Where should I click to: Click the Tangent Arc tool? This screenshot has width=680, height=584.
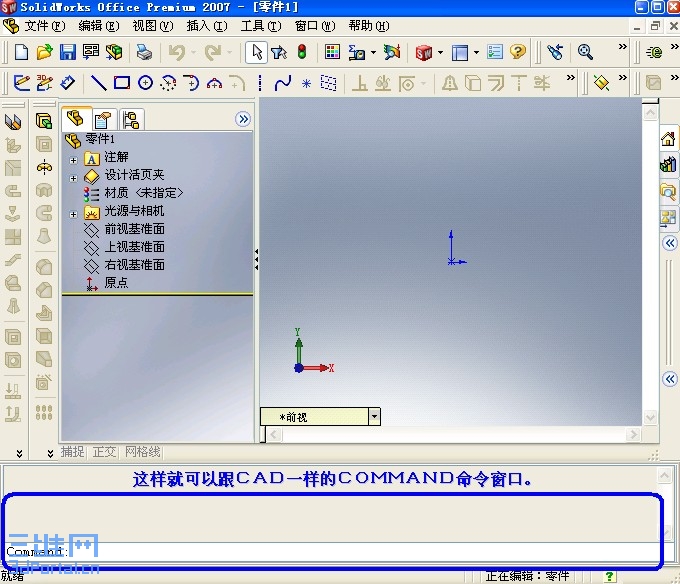coord(191,82)
